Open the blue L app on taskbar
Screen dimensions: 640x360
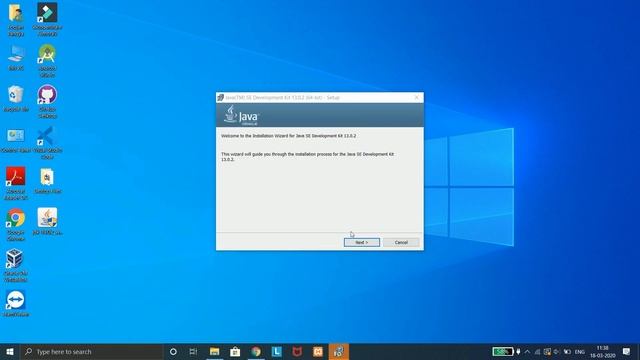click(x=276, y=351)
